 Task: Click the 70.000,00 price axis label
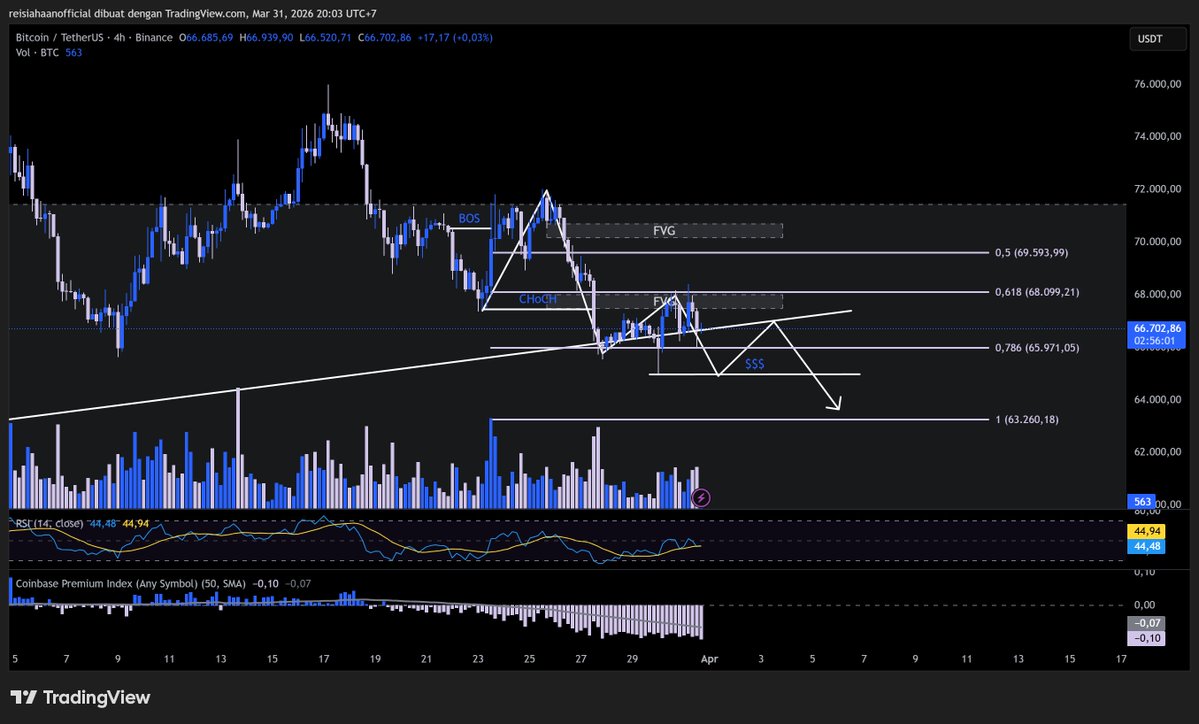(1158, 242)
